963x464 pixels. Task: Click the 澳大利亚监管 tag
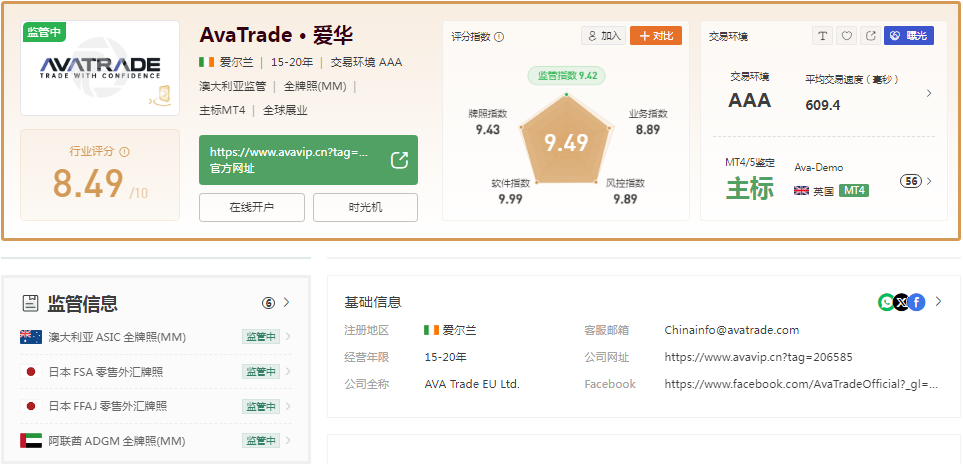[x=233, y=87]
